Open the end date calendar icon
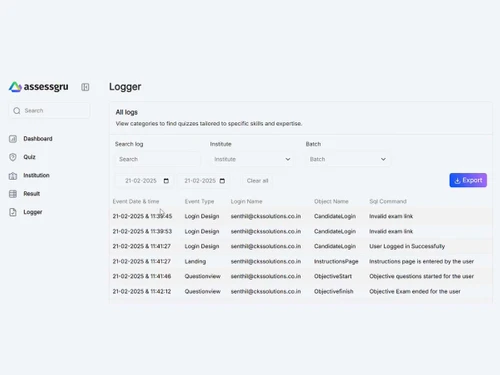 click(222, 181)
